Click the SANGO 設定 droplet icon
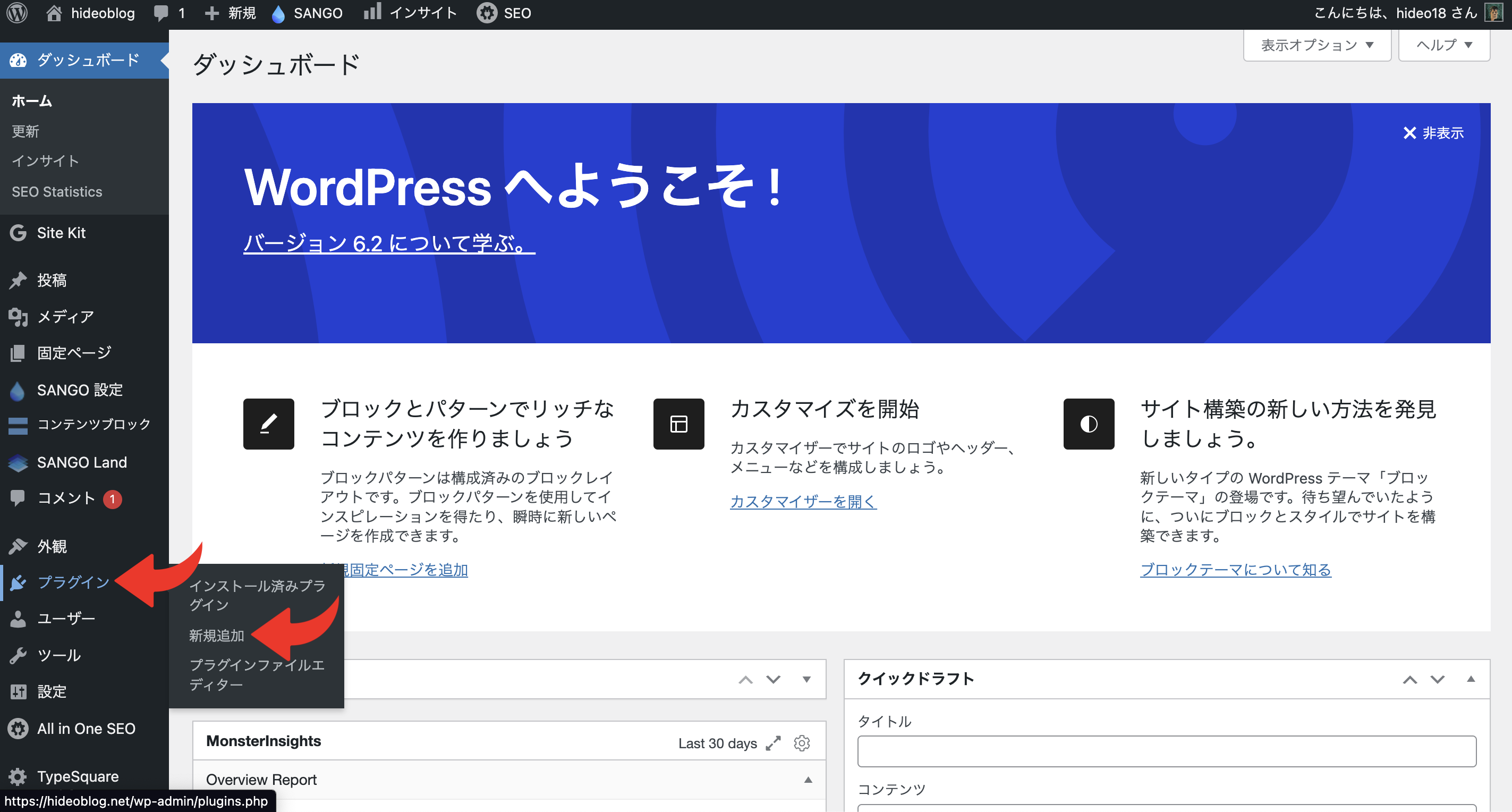Image resolution: width=1512 pixels, height=812 pixels. point(18,391)
